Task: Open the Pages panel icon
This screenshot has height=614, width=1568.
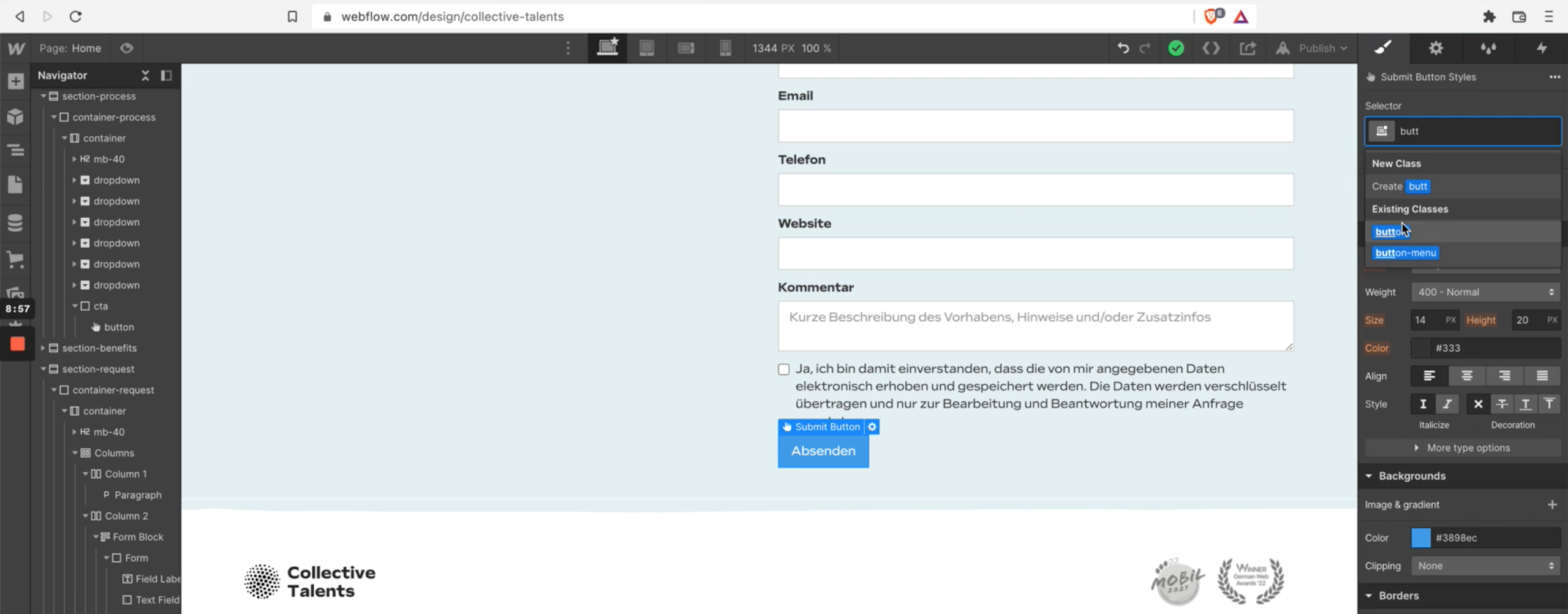Action: click(16, 184)
